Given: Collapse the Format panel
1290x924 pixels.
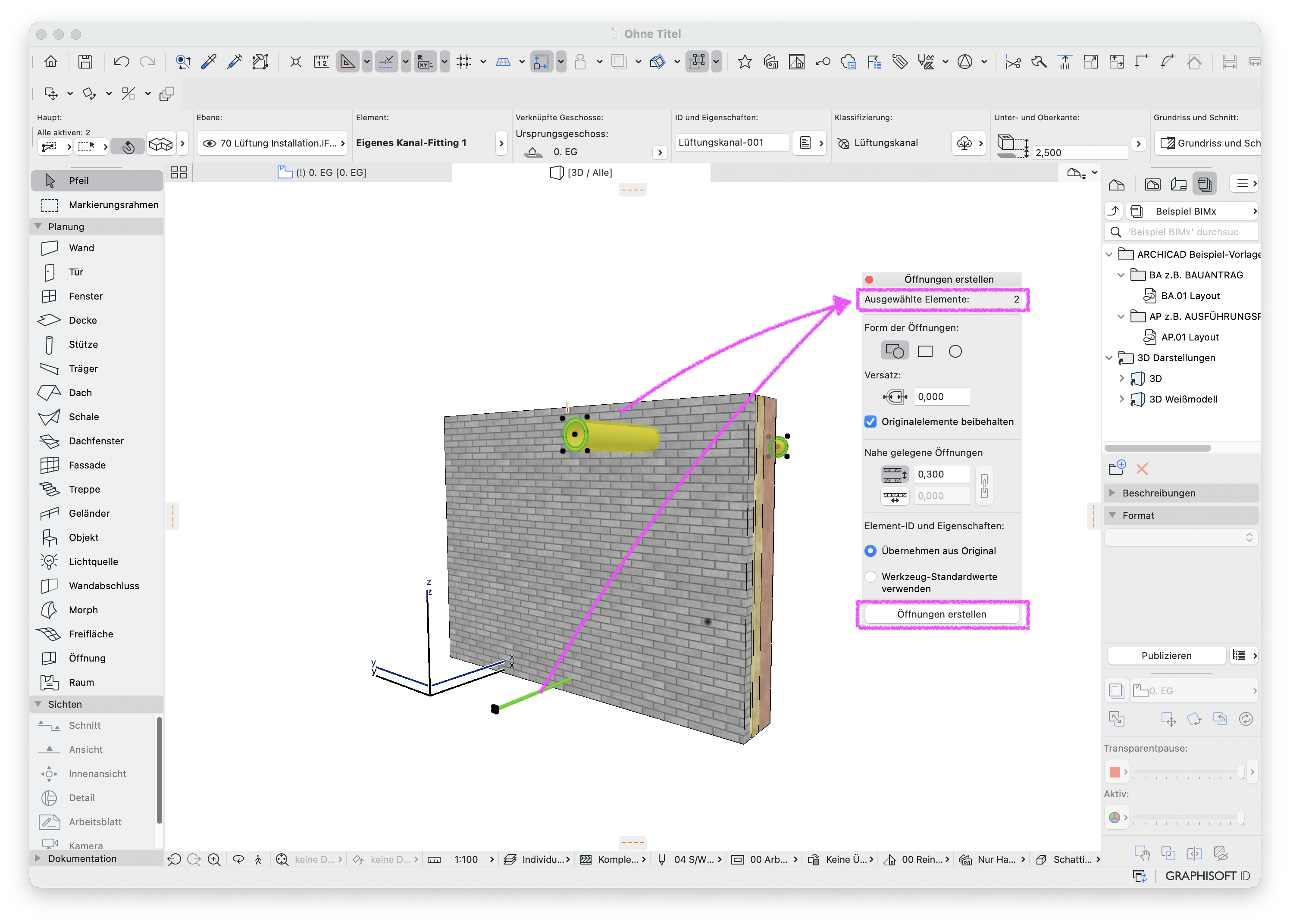Looking at the screenshot, I should (x=1112, y=515).
